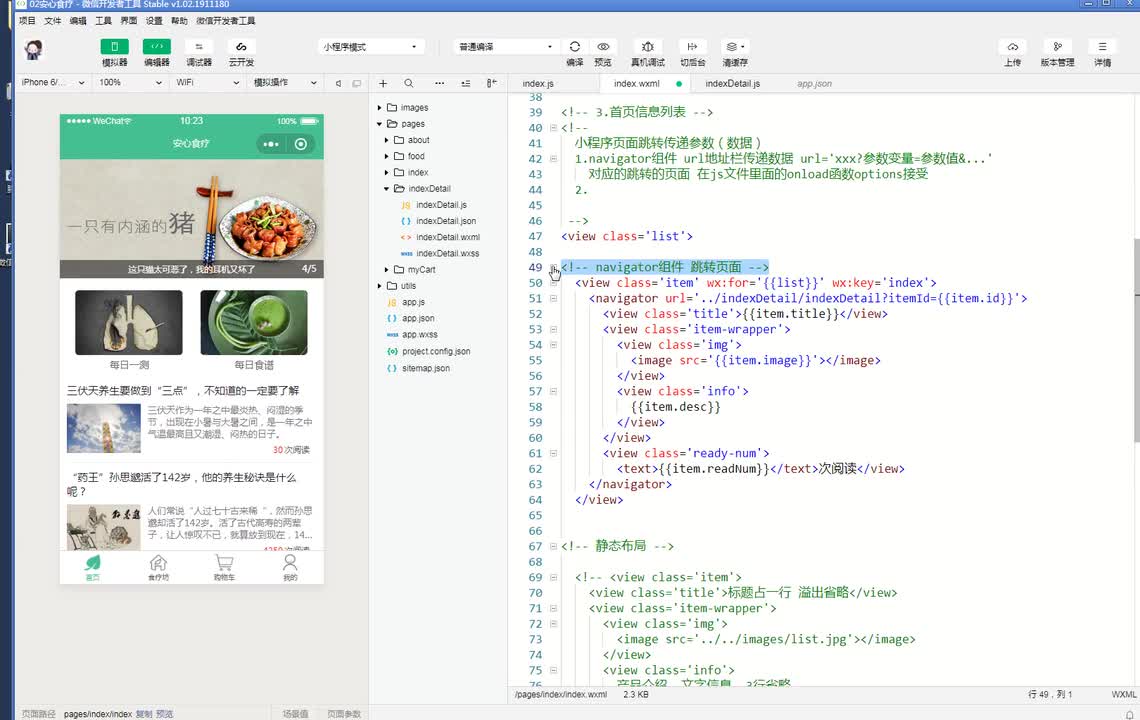
Task: Click the 切后台 switch-to-background icon
Action: [x=692, y=47]
